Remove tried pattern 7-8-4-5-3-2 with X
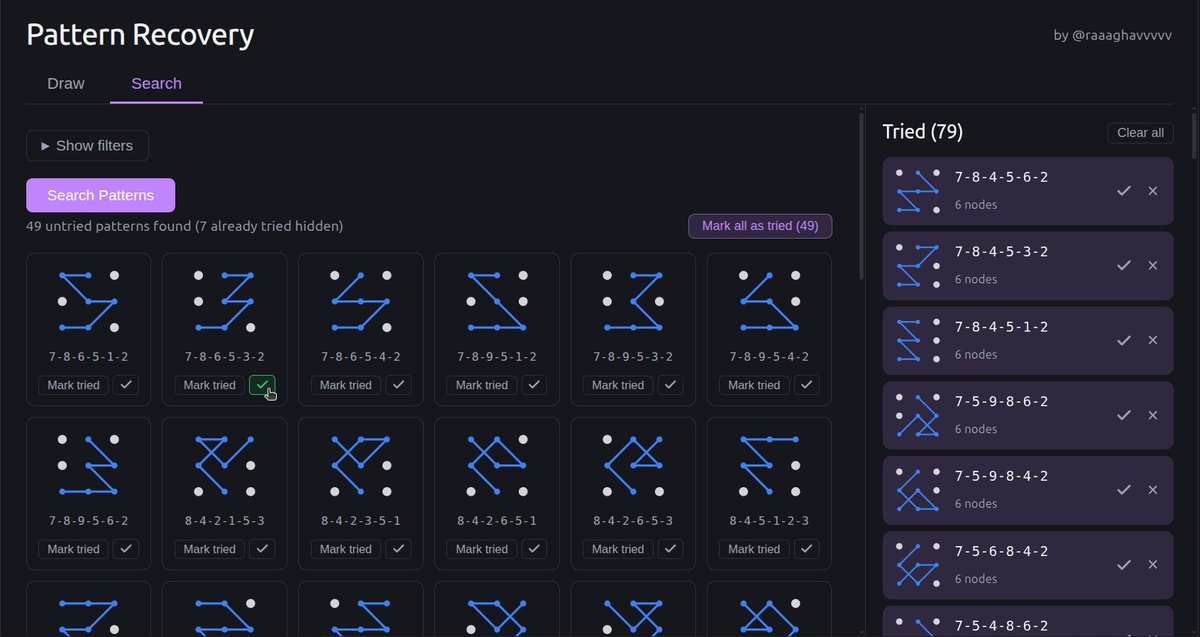The width and height of the screenshot is (1200, 637). coord(1153,265)
